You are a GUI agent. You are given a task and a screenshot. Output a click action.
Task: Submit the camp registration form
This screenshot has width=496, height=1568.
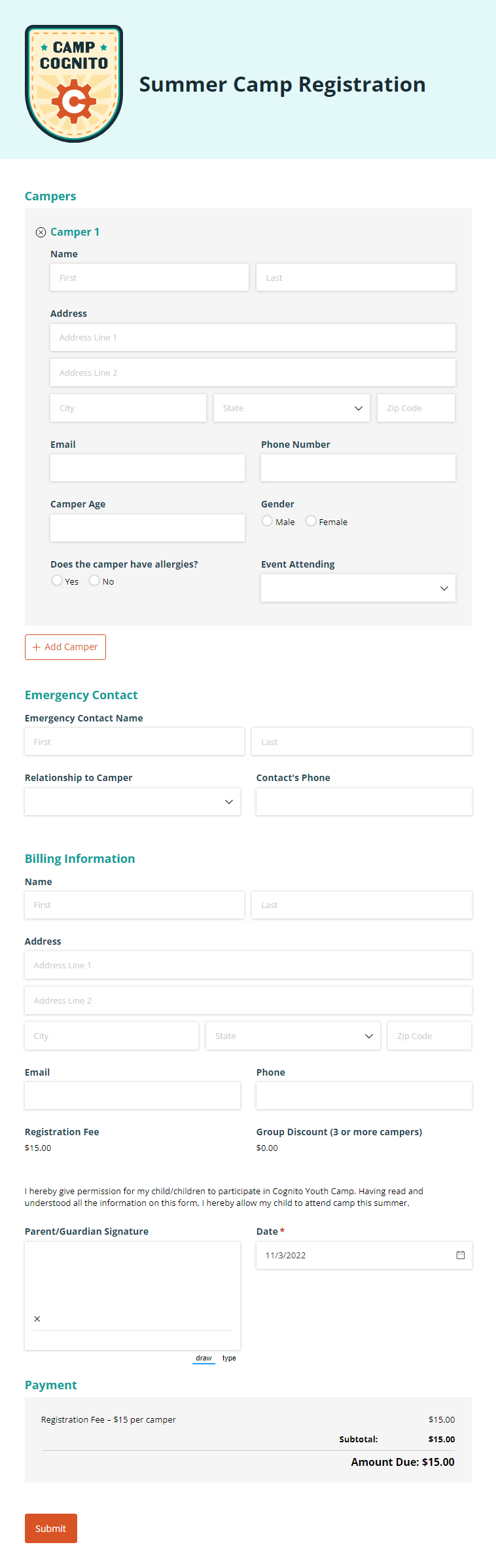coord(50,1528)
